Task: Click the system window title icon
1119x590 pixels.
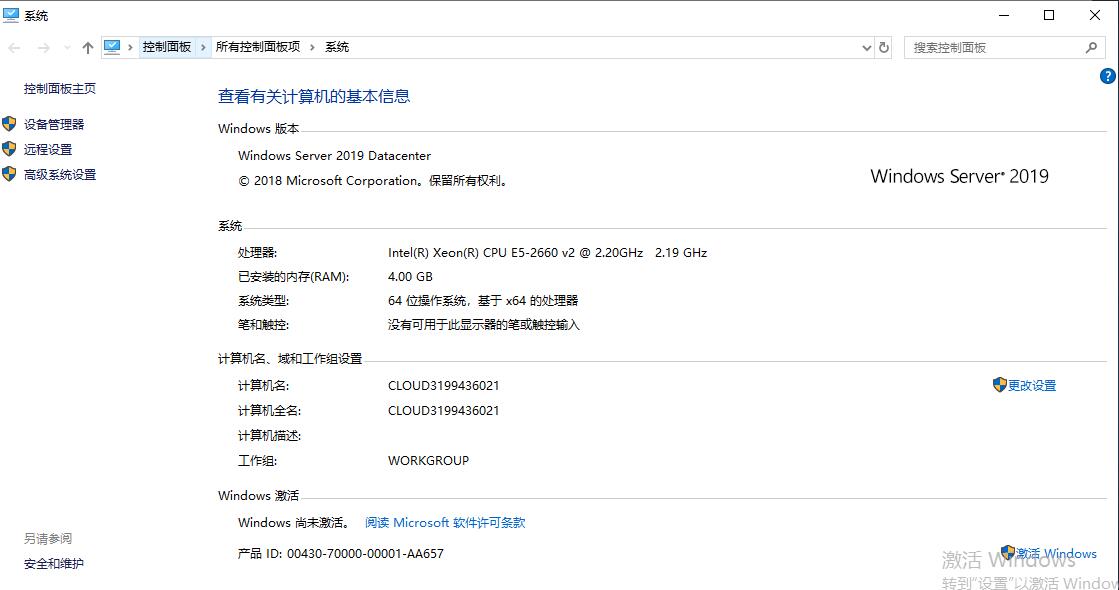Action: (x=11, y=15)
